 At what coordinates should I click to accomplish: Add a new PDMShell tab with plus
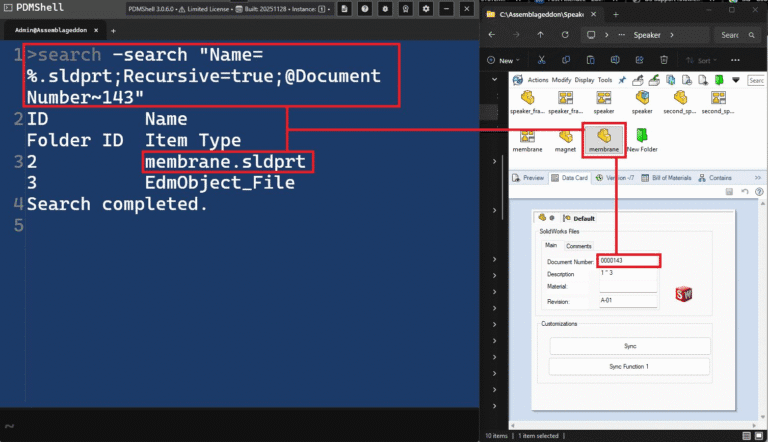(x=113, y=31)
